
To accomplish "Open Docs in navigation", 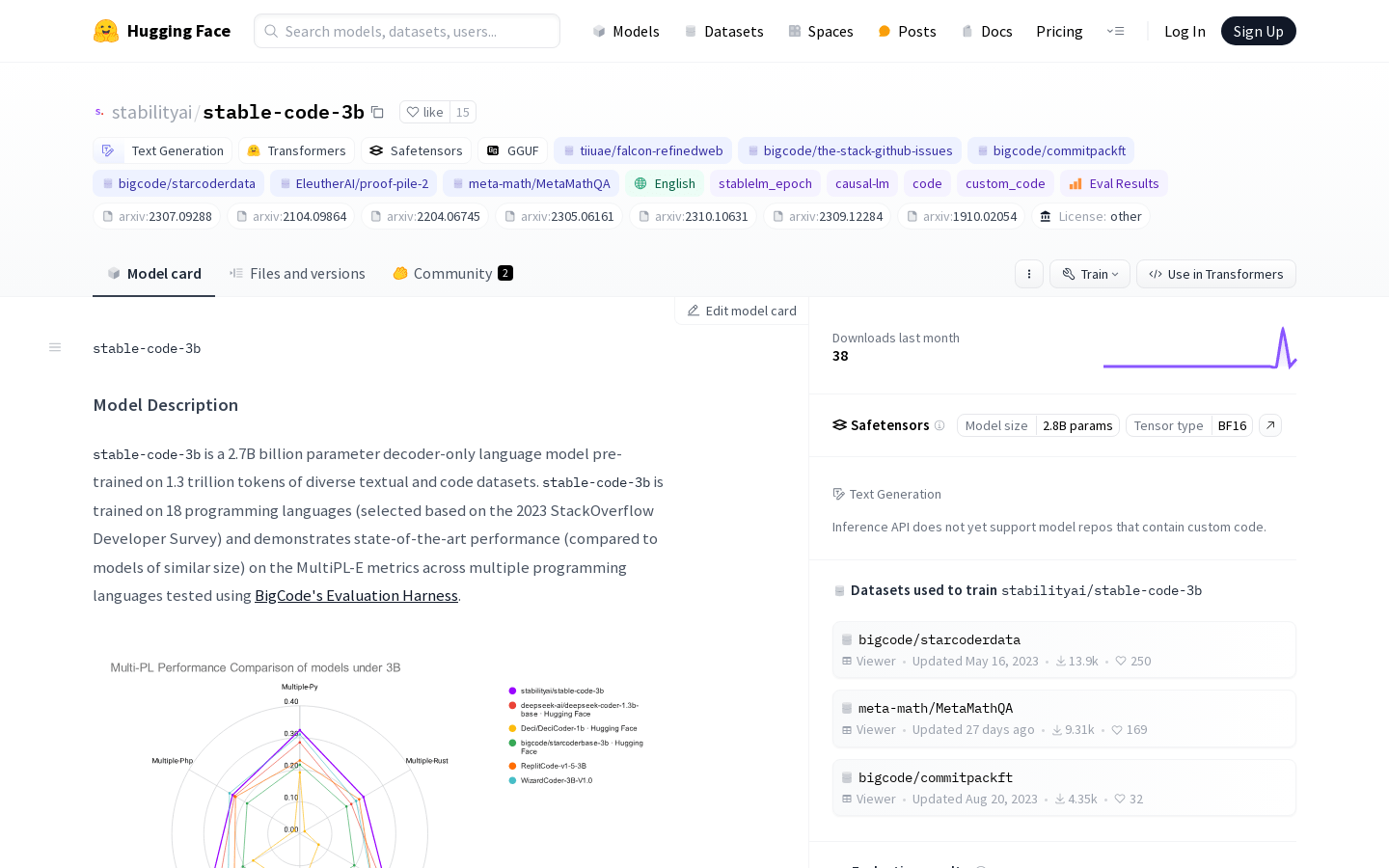I will point(987,31).
